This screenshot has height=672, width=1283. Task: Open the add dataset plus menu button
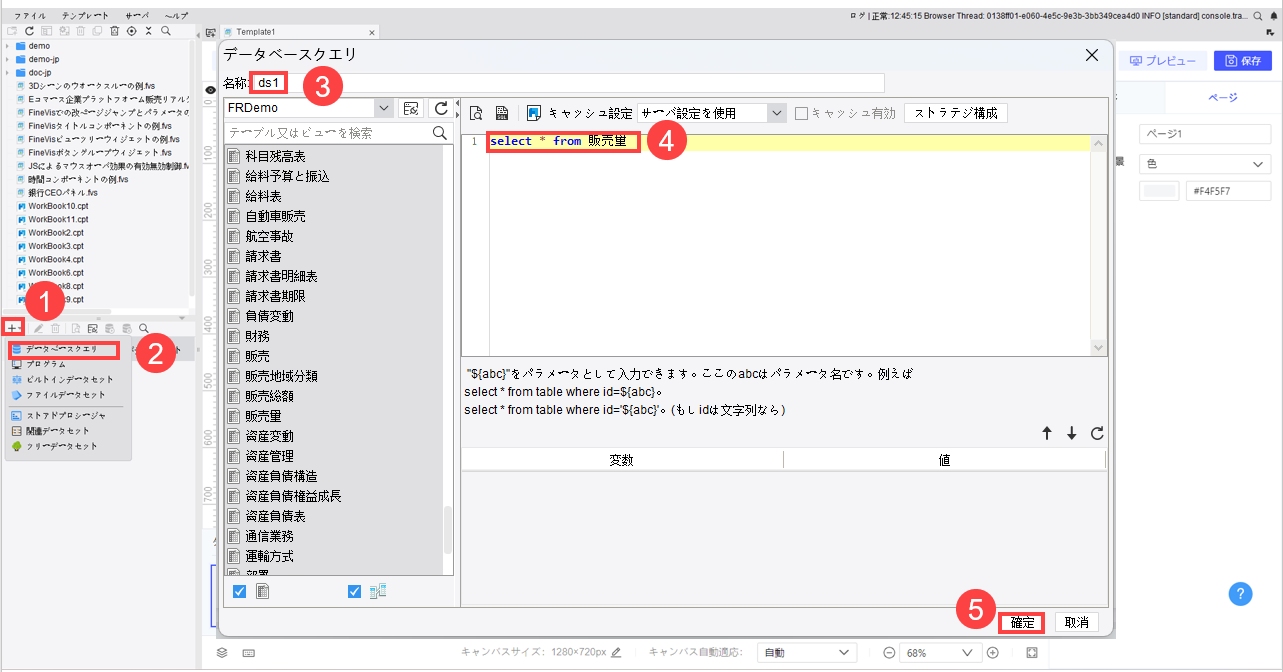click(x=13, y=328)
